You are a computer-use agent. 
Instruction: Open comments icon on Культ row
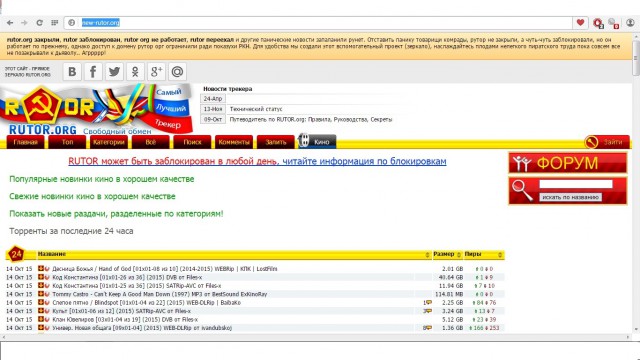coord(429,311)
